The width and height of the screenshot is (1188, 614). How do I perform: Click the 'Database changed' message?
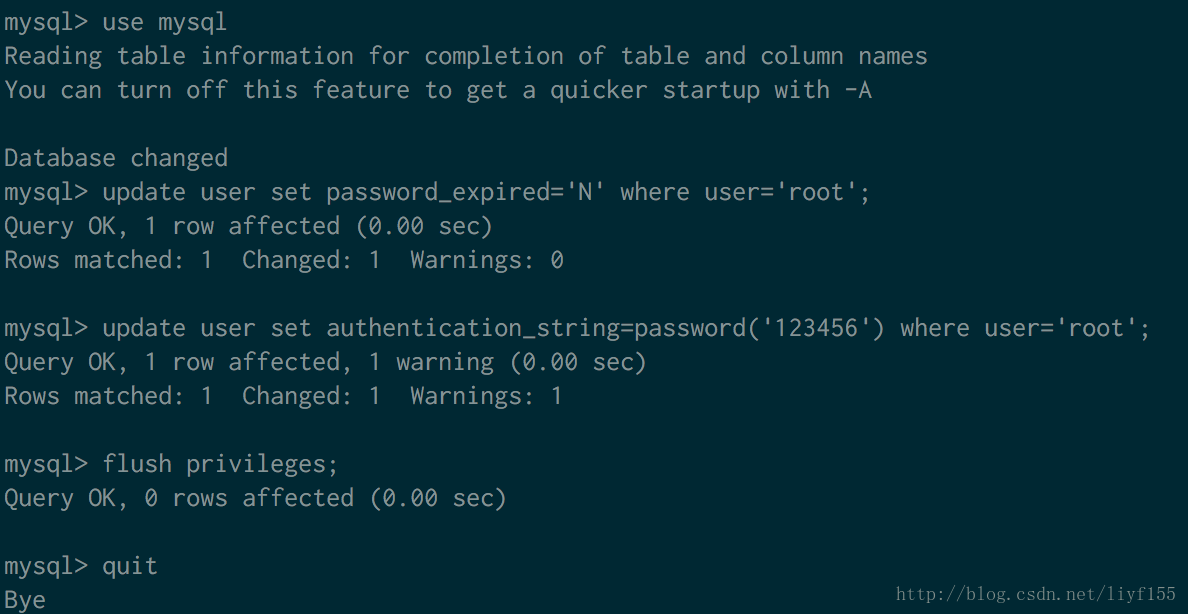coord(116,158)
